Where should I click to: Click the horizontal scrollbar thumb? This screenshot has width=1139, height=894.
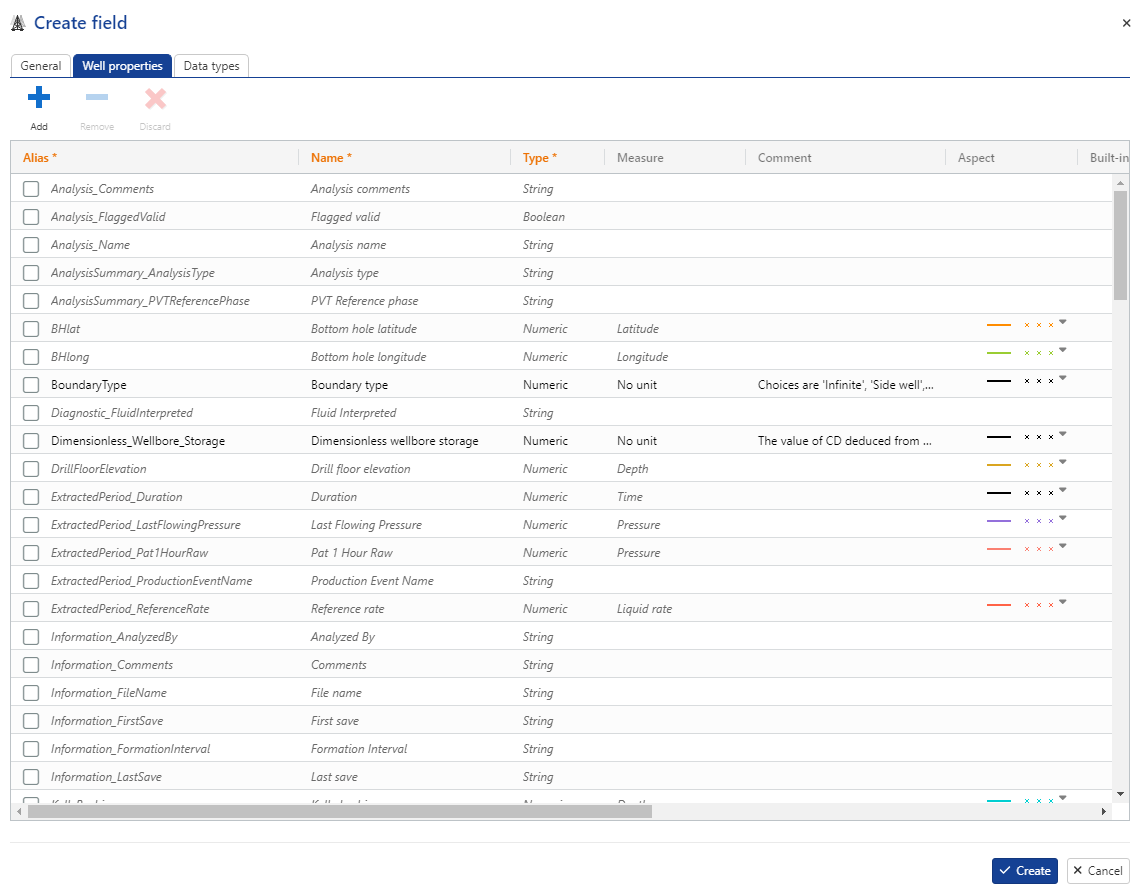[x=339, y=811]
